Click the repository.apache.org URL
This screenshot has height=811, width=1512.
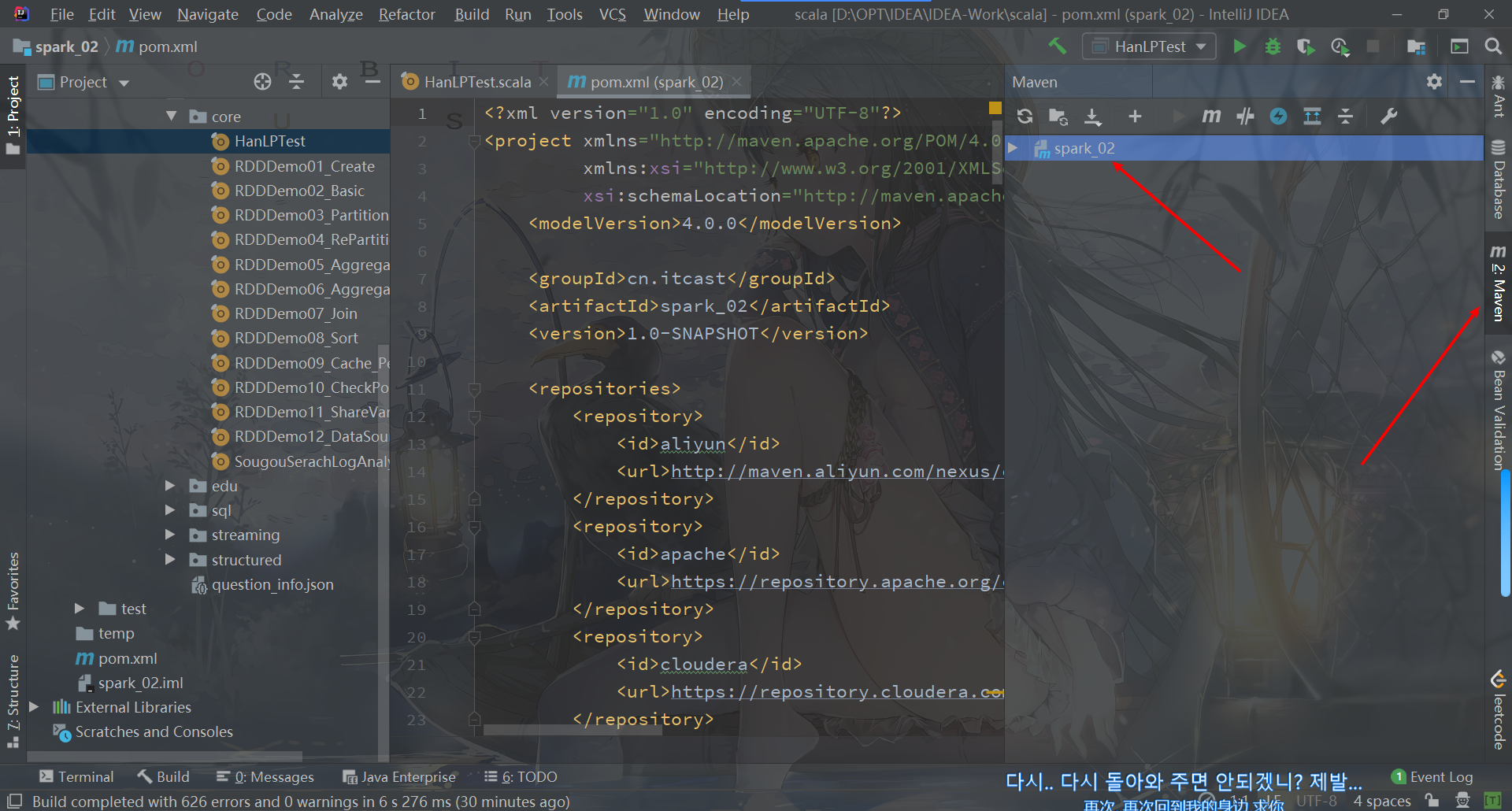837,582
